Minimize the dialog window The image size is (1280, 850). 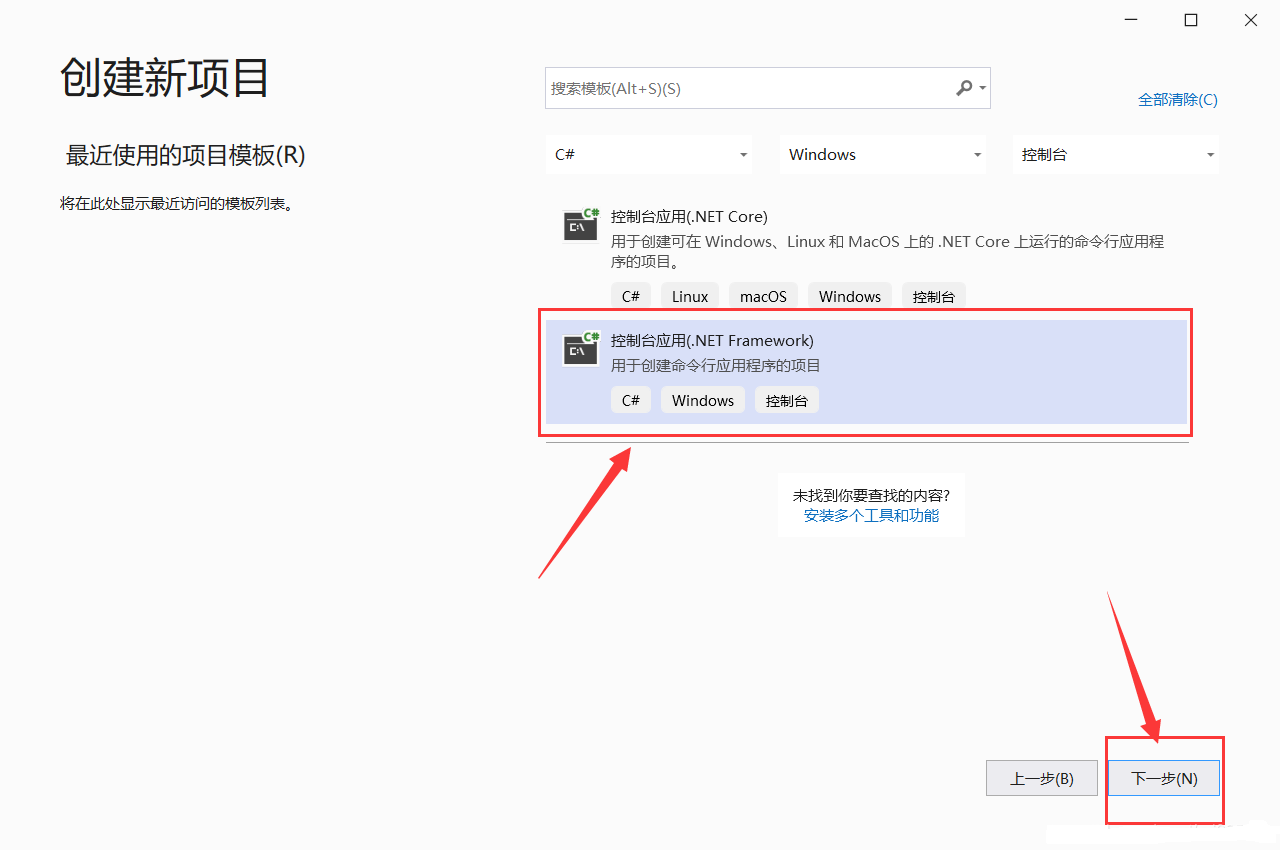click(x=1131, y=20)
